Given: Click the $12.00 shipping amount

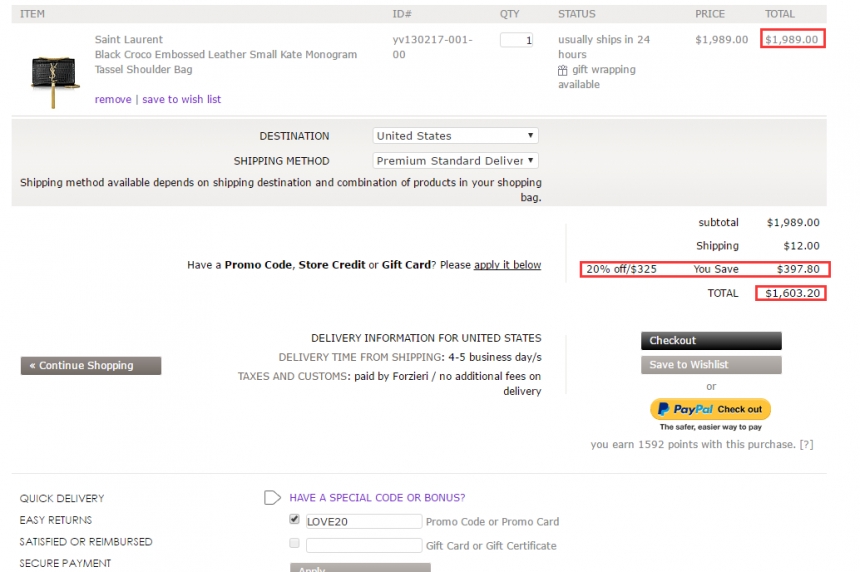Looking at the screenshot, I should [x=801, y=246].
